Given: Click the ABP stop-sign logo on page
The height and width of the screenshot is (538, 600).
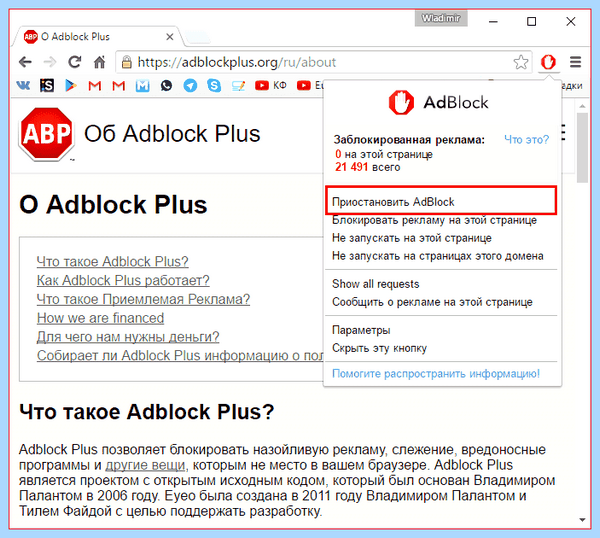Looking at the screenshot, I should pos(46,134).
